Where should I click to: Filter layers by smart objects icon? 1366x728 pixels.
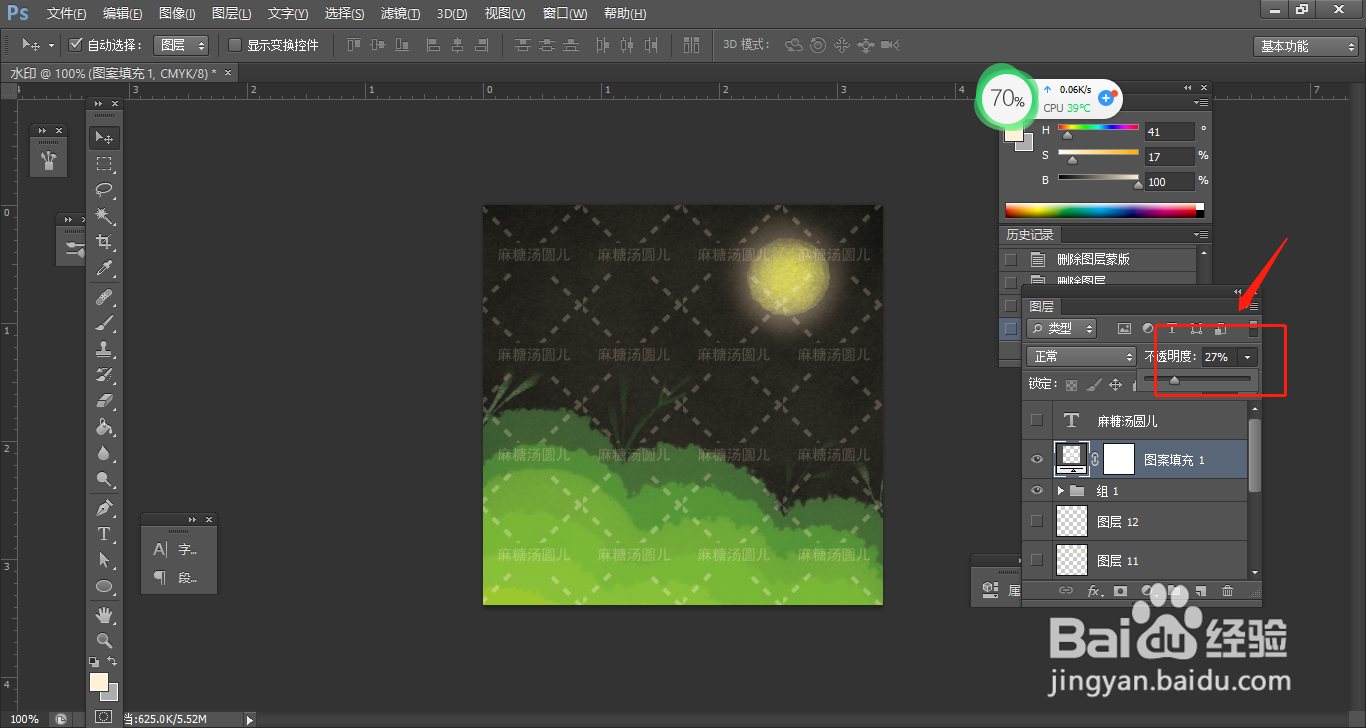[x=1220, y=328]
